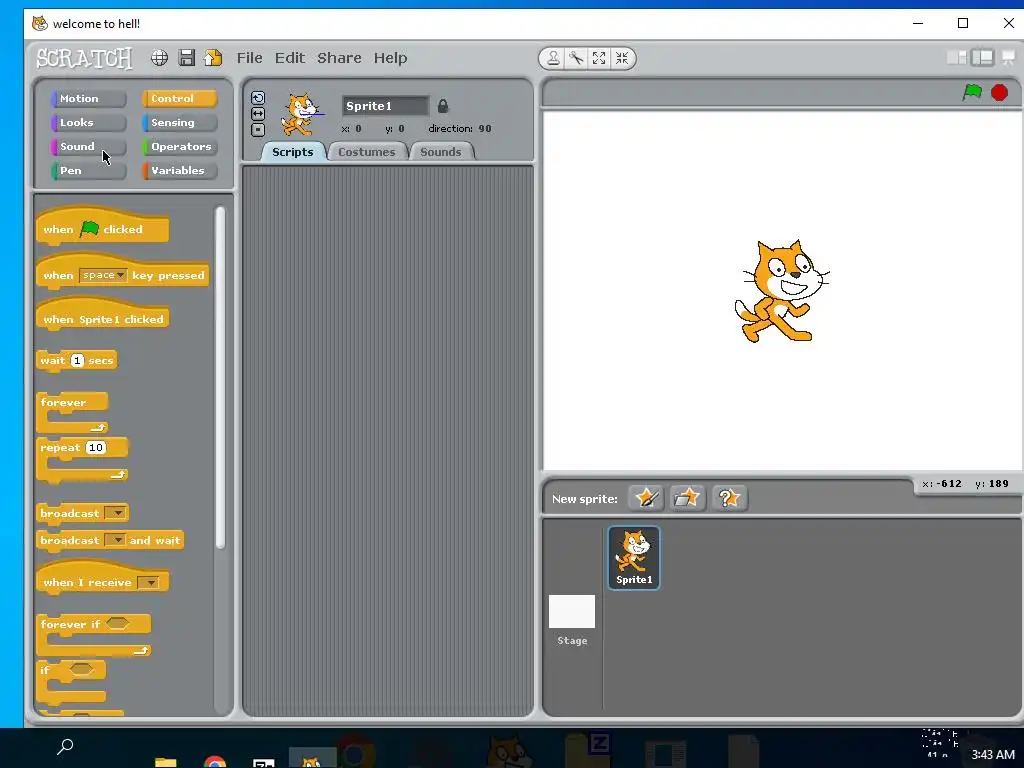The image size is (1024, 768).
Task: Select the Sprite1 thumbnail in sprite list
Action: click(x=634, y=558)
